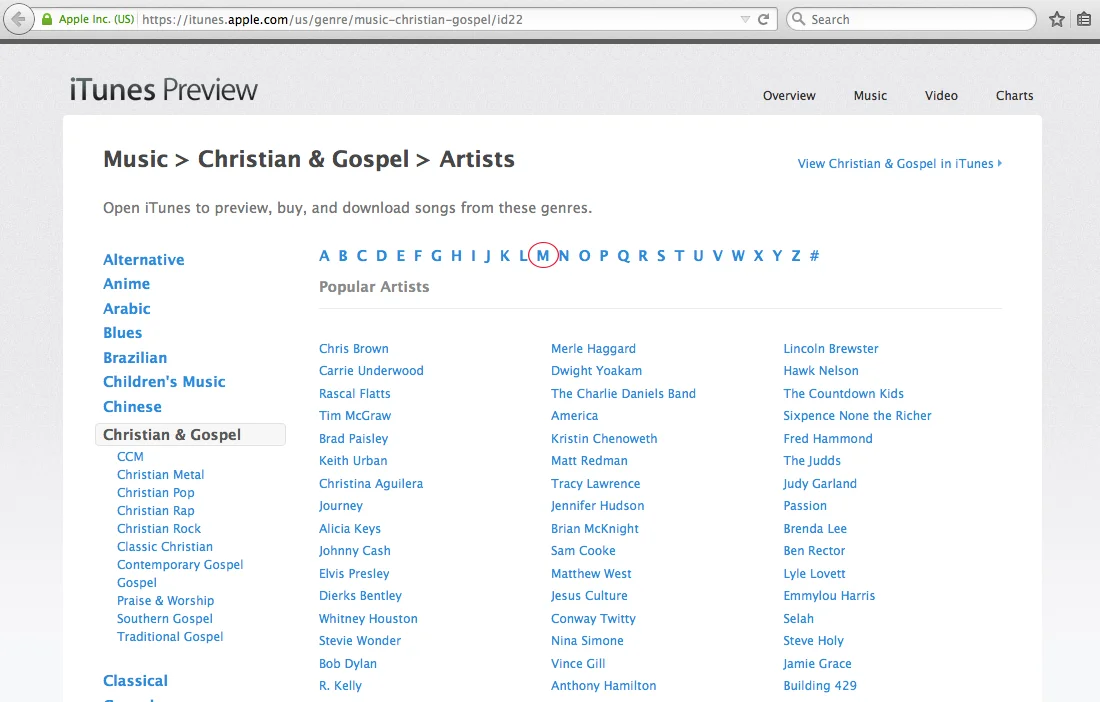Open artist Stevie Wonder
Image resolution: width=1100 pixels, height=702 pixels.
pos(360,641)
